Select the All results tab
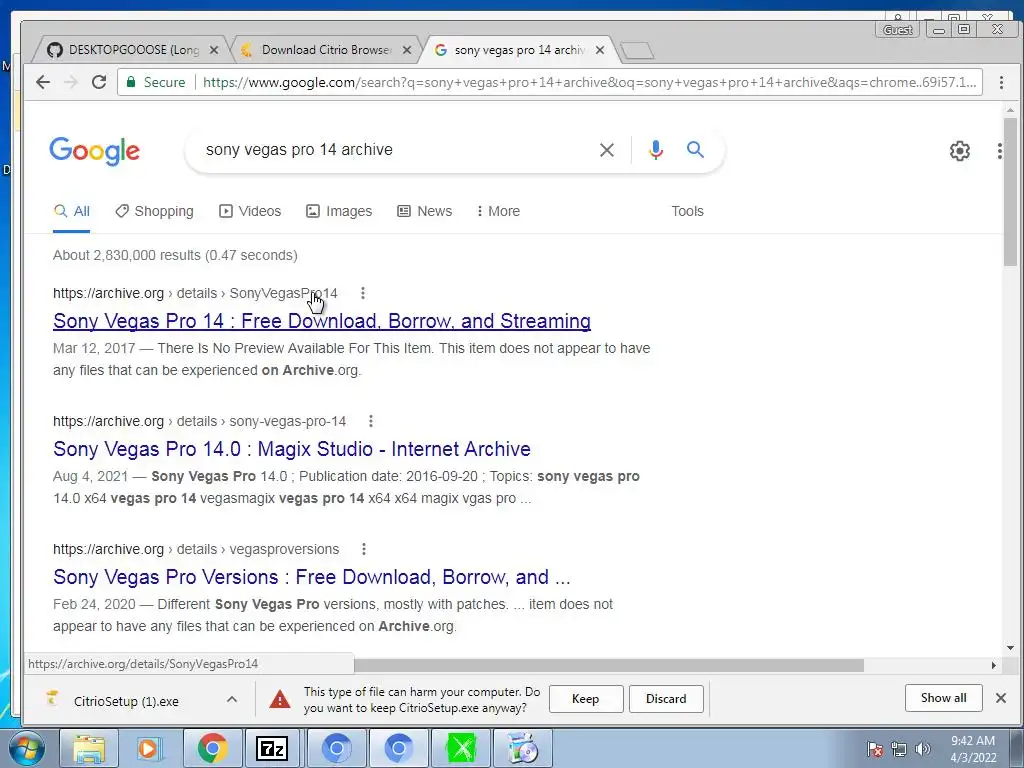 (72, 211)
